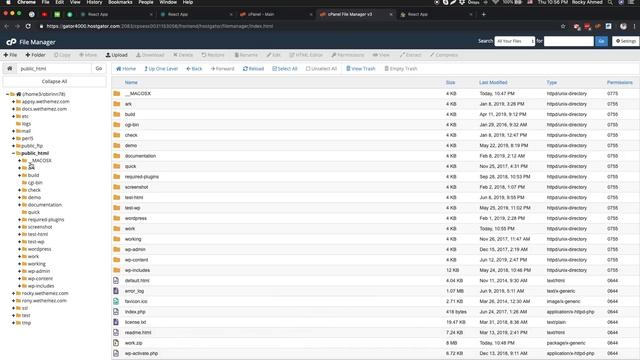
Task: Sort by Last Modified column
Action: (x=493, y=82)
